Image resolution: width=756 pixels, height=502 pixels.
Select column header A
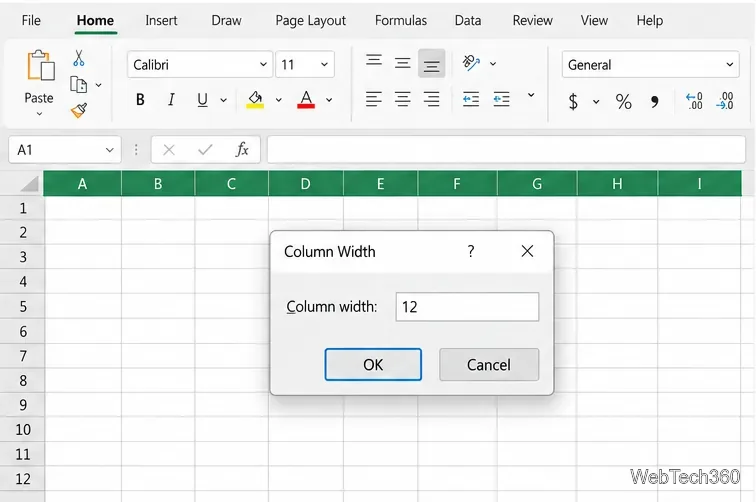click(x=82, y=184)
